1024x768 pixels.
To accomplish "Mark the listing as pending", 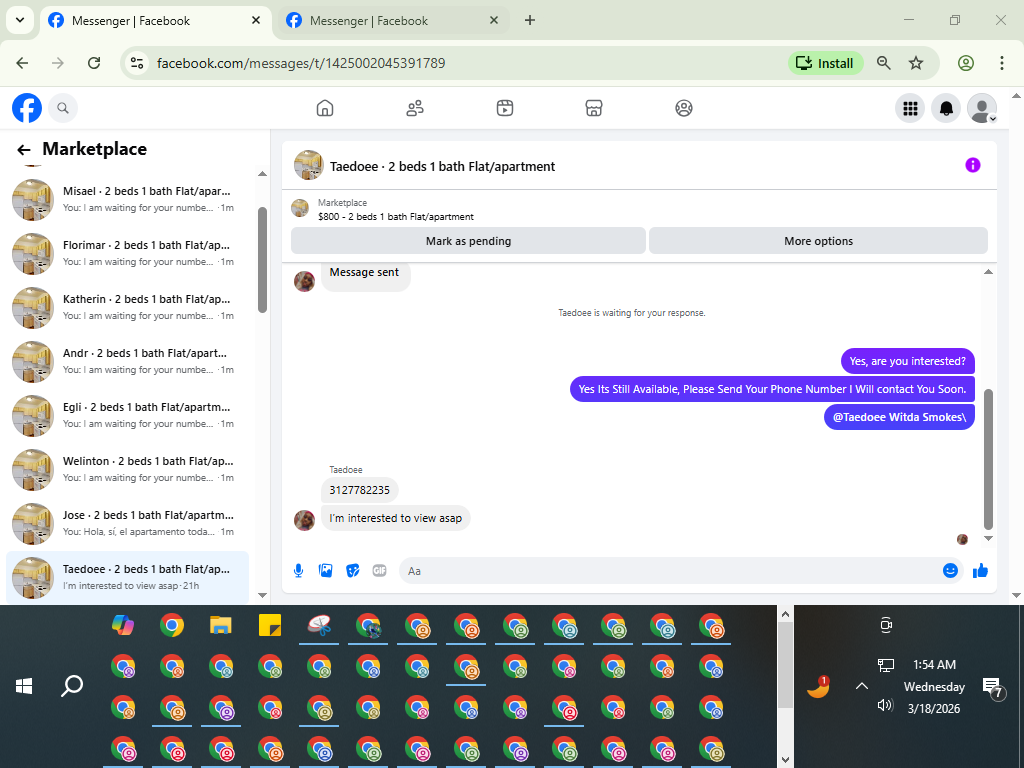I will coord(468,241).
